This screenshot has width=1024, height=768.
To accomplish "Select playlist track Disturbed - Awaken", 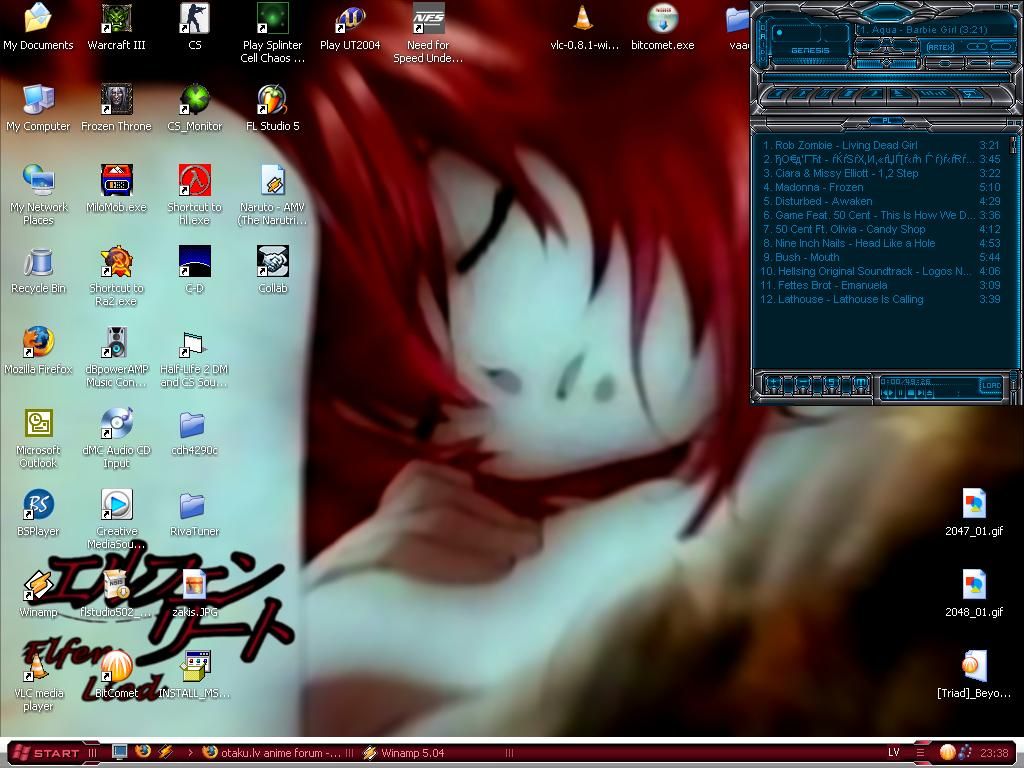I will coord(881,201).
